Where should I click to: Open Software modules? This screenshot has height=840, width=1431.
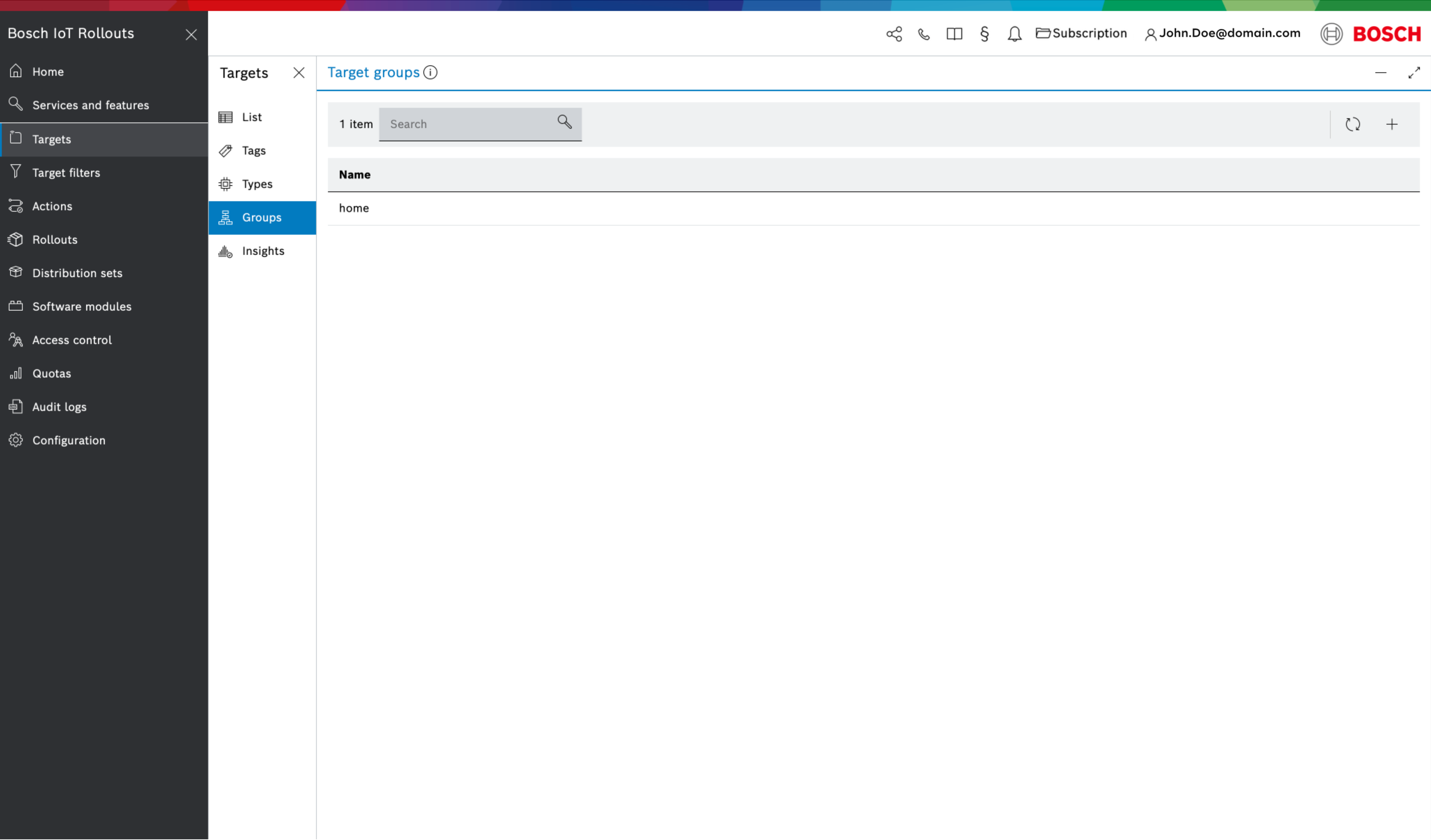pos(104,307)
